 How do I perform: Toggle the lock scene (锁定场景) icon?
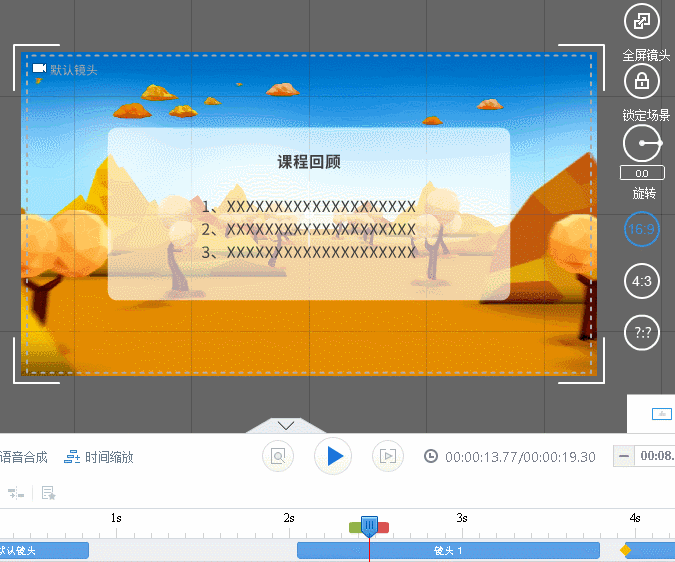coord(641,81)
